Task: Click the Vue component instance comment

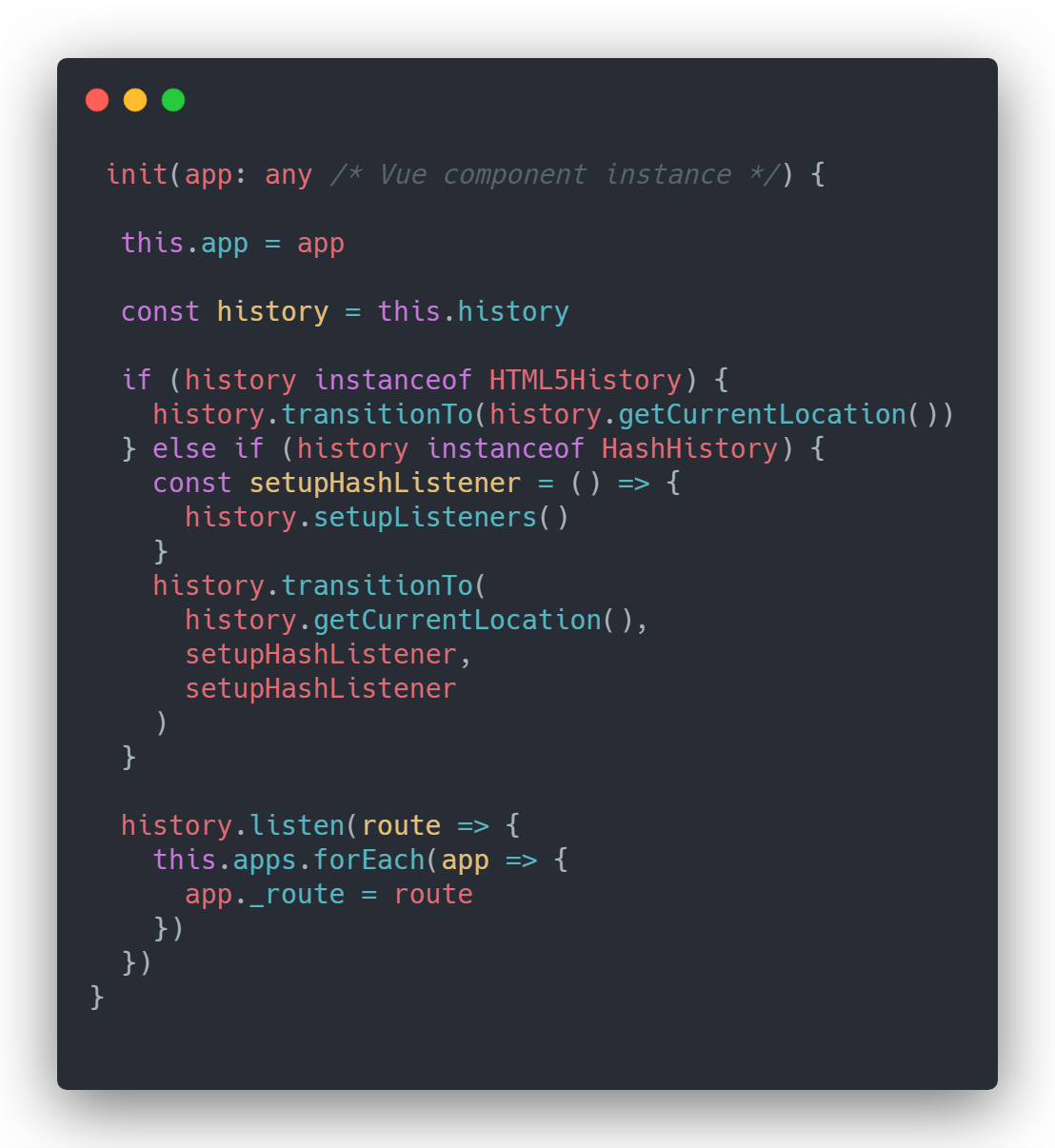Action: pyautogui.click(x=555, y=175)
